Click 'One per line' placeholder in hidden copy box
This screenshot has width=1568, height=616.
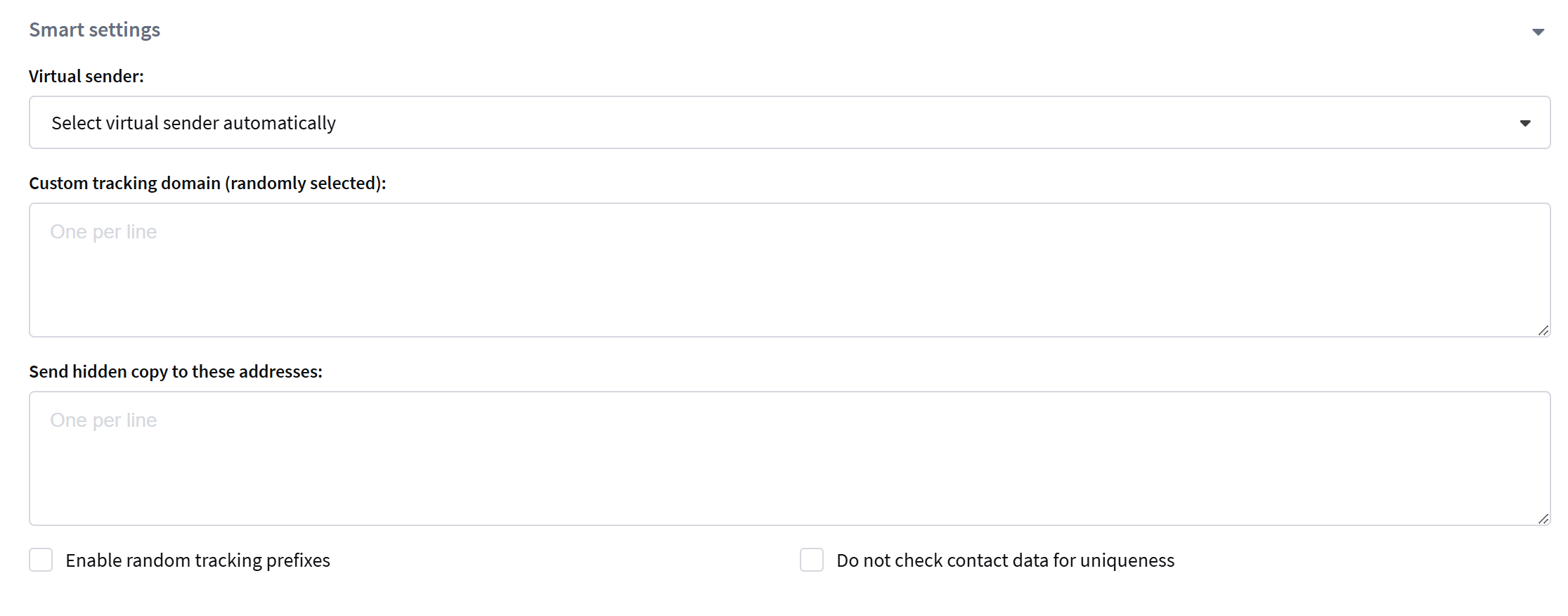click(103, 420)
